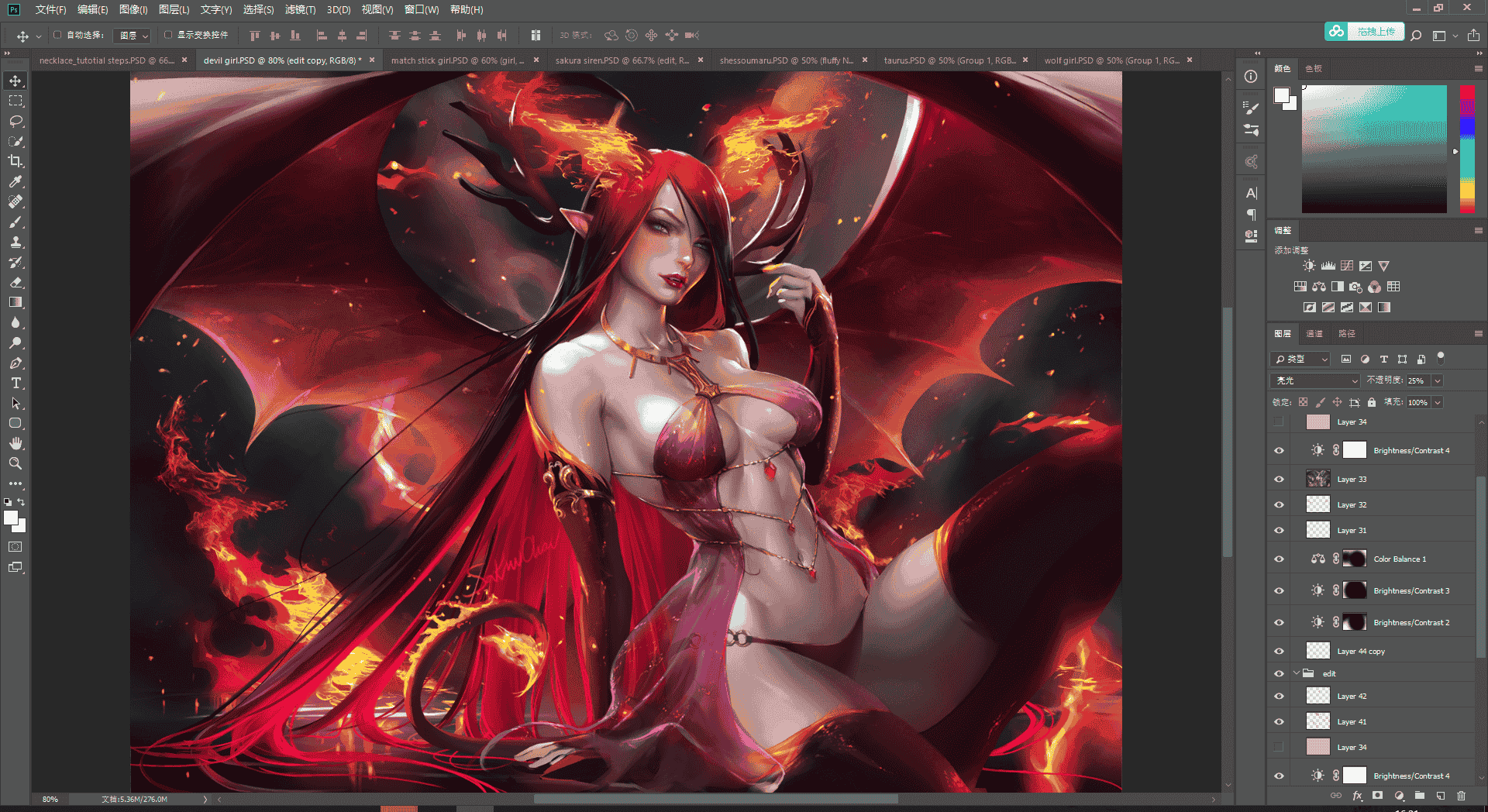
Task: Enable the auto-select checkbox
Action: (57, 35)
